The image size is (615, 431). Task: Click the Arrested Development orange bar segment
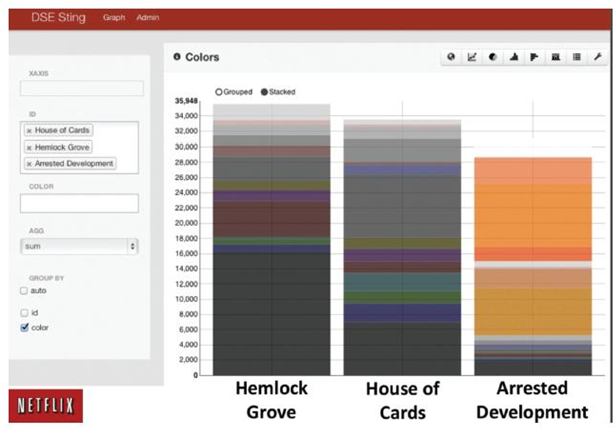click(533, 216)
